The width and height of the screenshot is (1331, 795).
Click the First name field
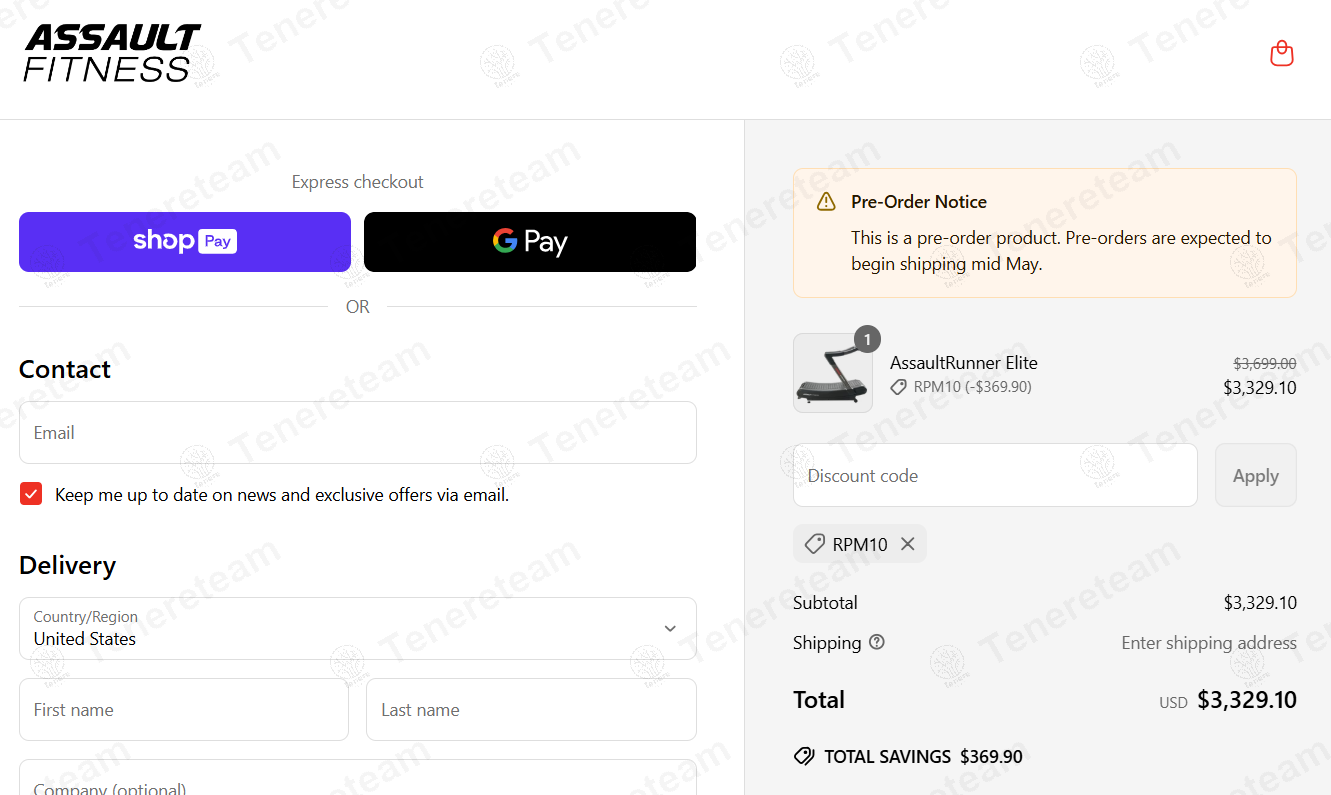pos(184,710)
